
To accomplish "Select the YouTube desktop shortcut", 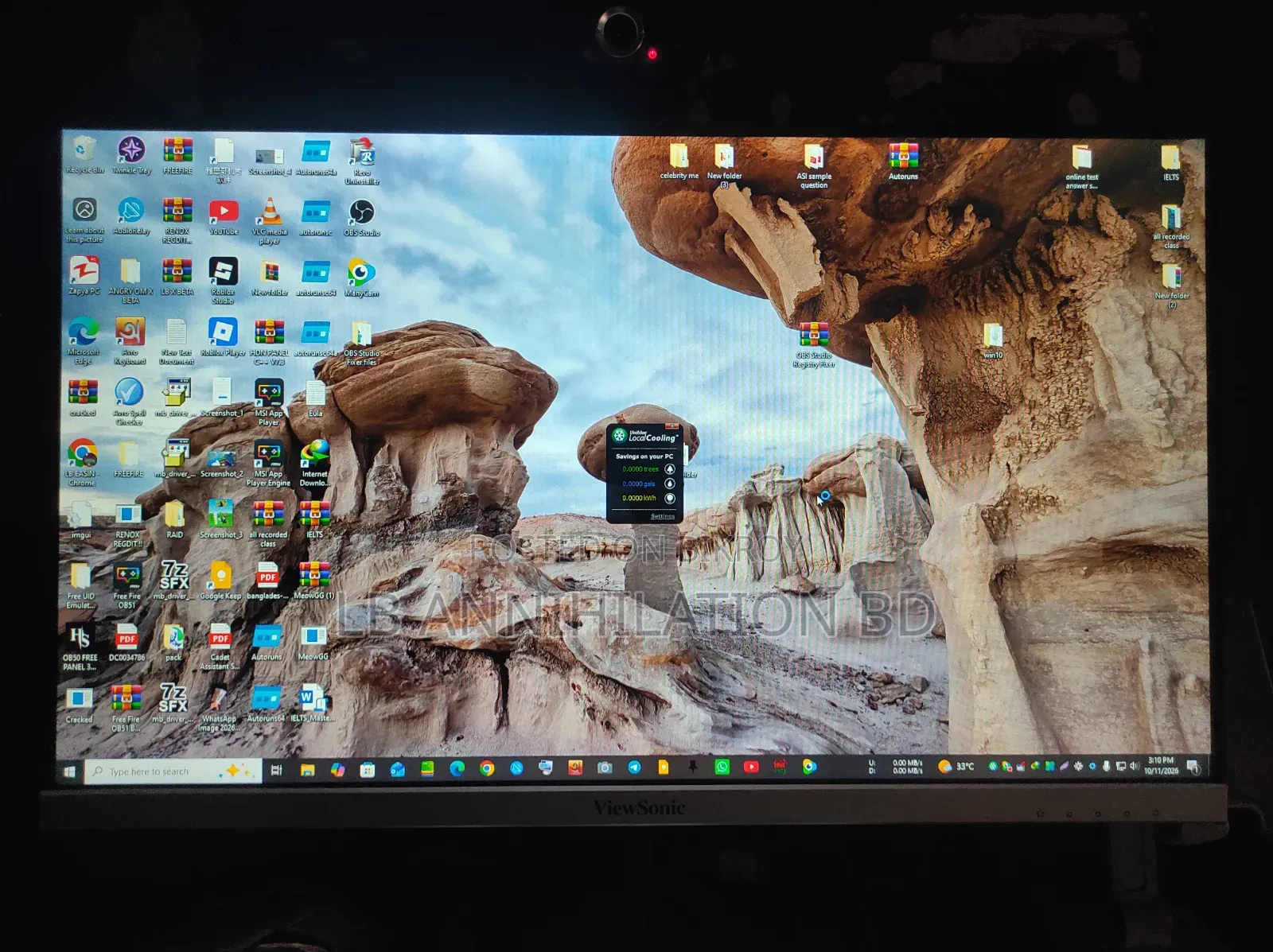I will coord(224,216).
